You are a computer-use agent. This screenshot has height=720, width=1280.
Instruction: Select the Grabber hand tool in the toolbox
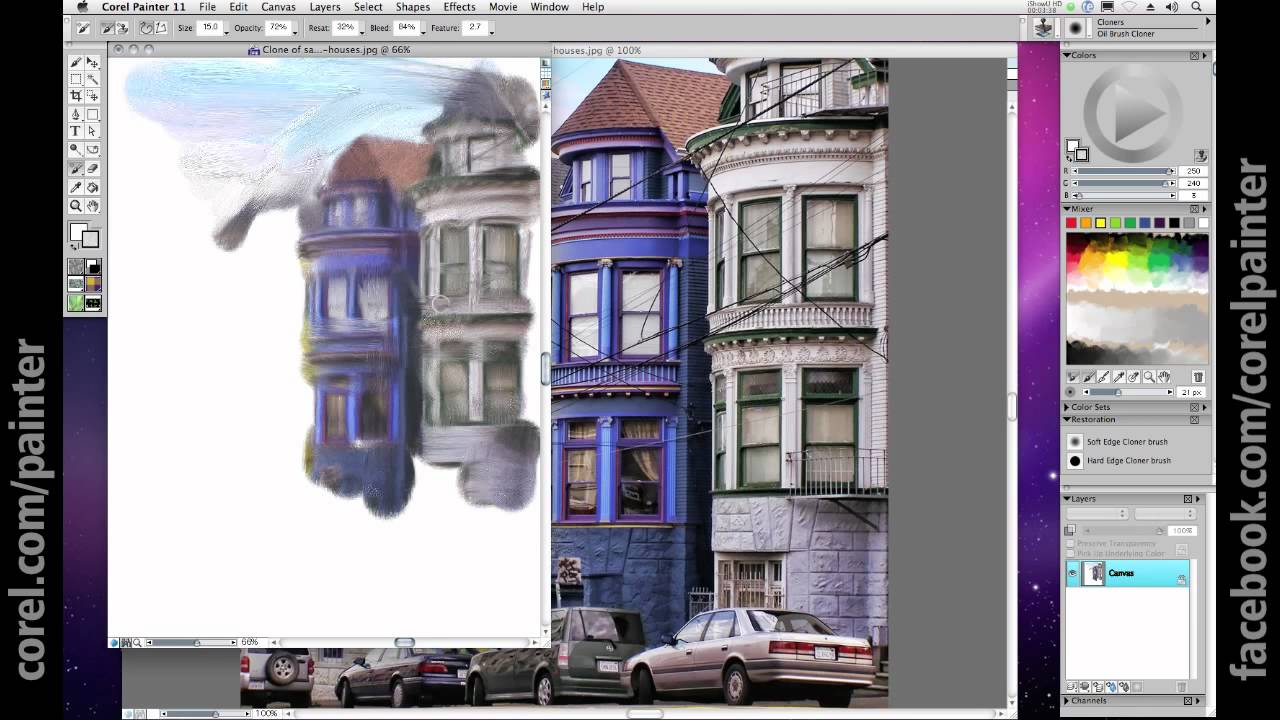tap(93, 205)
